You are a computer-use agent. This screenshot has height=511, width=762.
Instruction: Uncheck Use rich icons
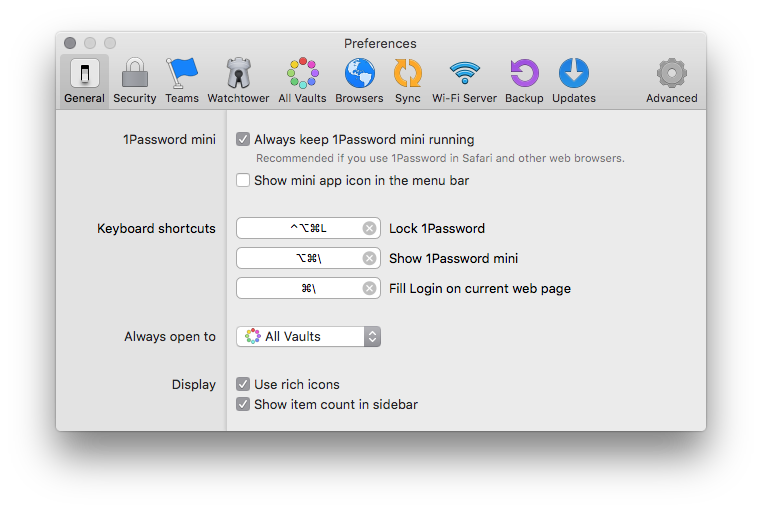(243, 384)
